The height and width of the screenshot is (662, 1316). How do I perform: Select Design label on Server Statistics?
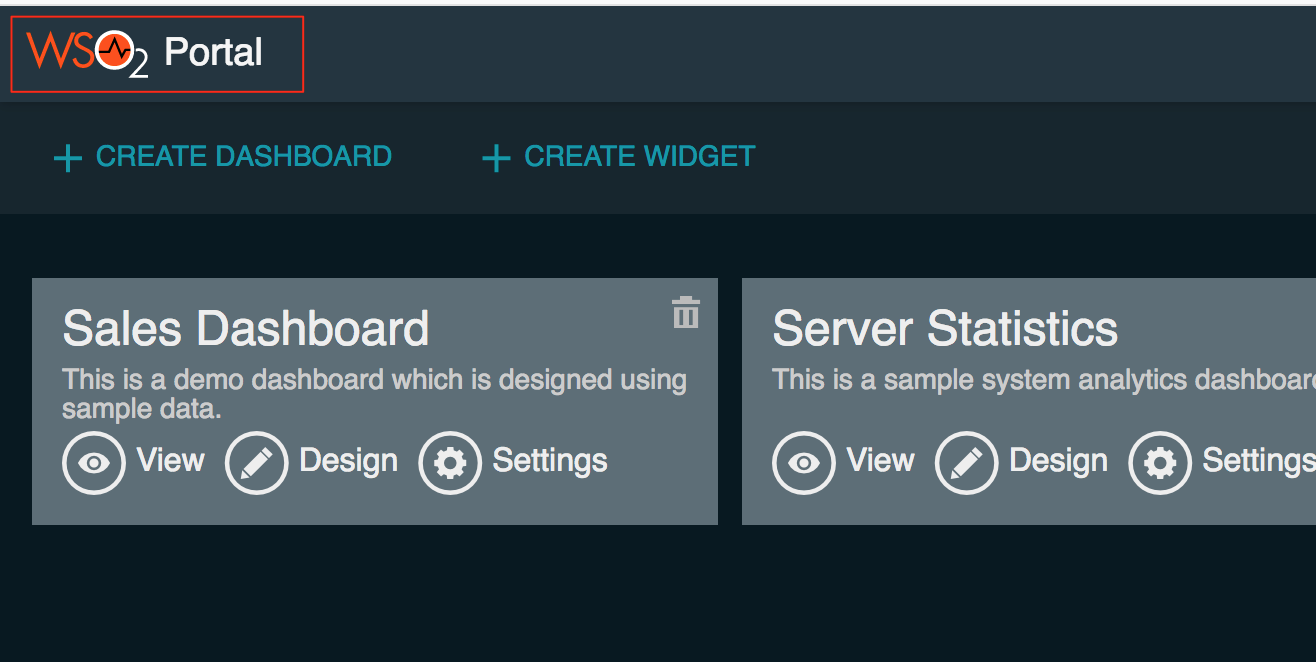click(x=1059, y=460)
